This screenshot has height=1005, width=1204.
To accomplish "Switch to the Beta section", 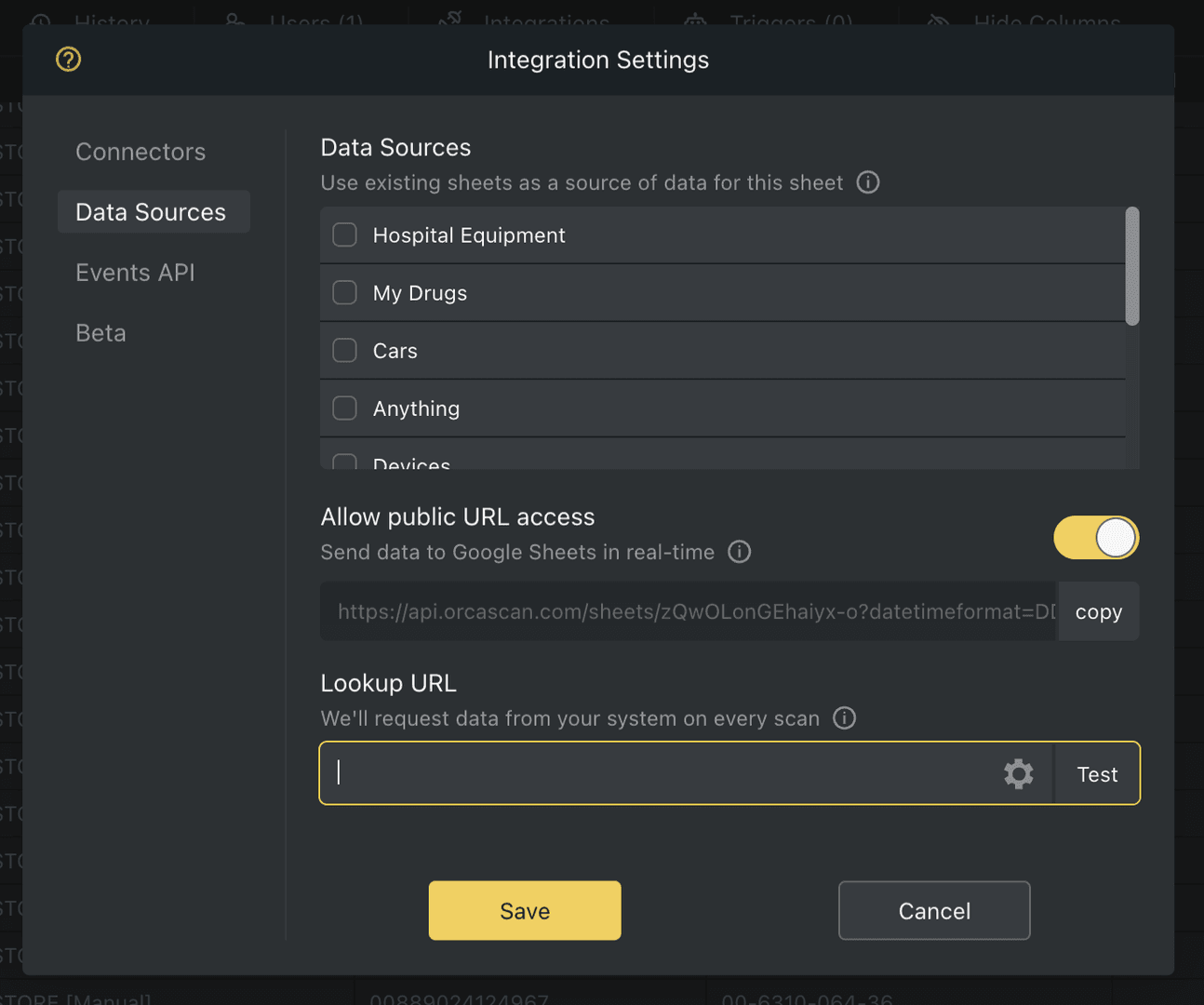I will pyautogui.click(x=100, y=332).
